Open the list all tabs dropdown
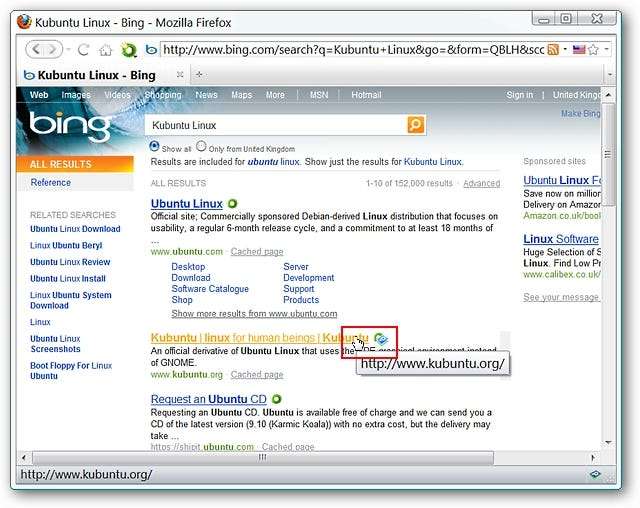Viewport: 640px width, 508px height. coord(610,75)
